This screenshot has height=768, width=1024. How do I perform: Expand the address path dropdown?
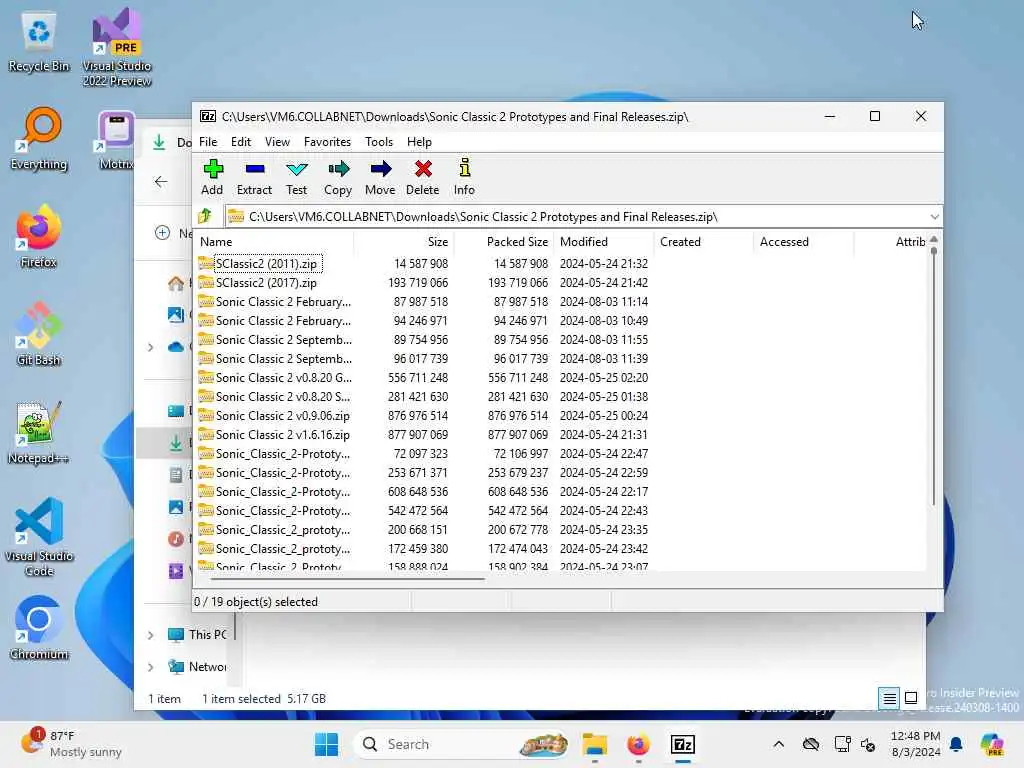pyautogui.click(x=935, y=217)
